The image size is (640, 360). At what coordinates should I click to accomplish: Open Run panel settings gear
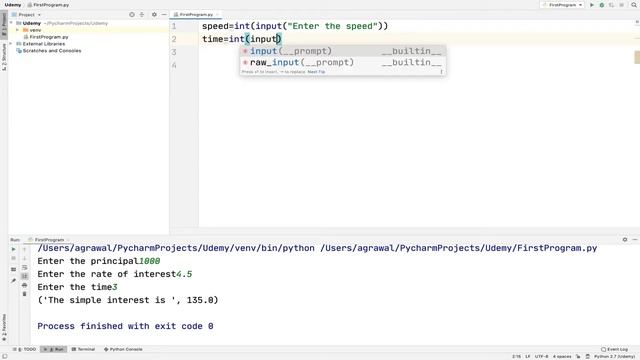click(625, 240)
